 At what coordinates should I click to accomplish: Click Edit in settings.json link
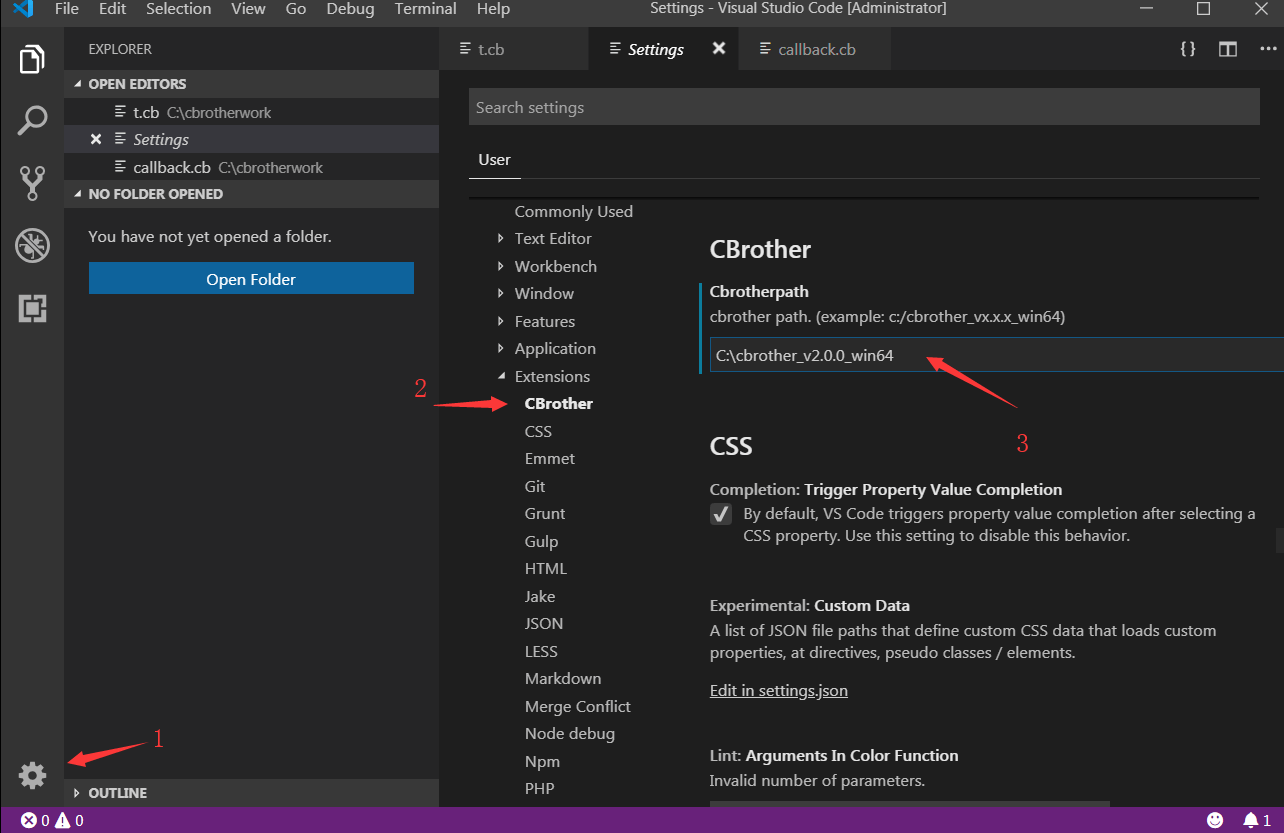tap(779, 691)
